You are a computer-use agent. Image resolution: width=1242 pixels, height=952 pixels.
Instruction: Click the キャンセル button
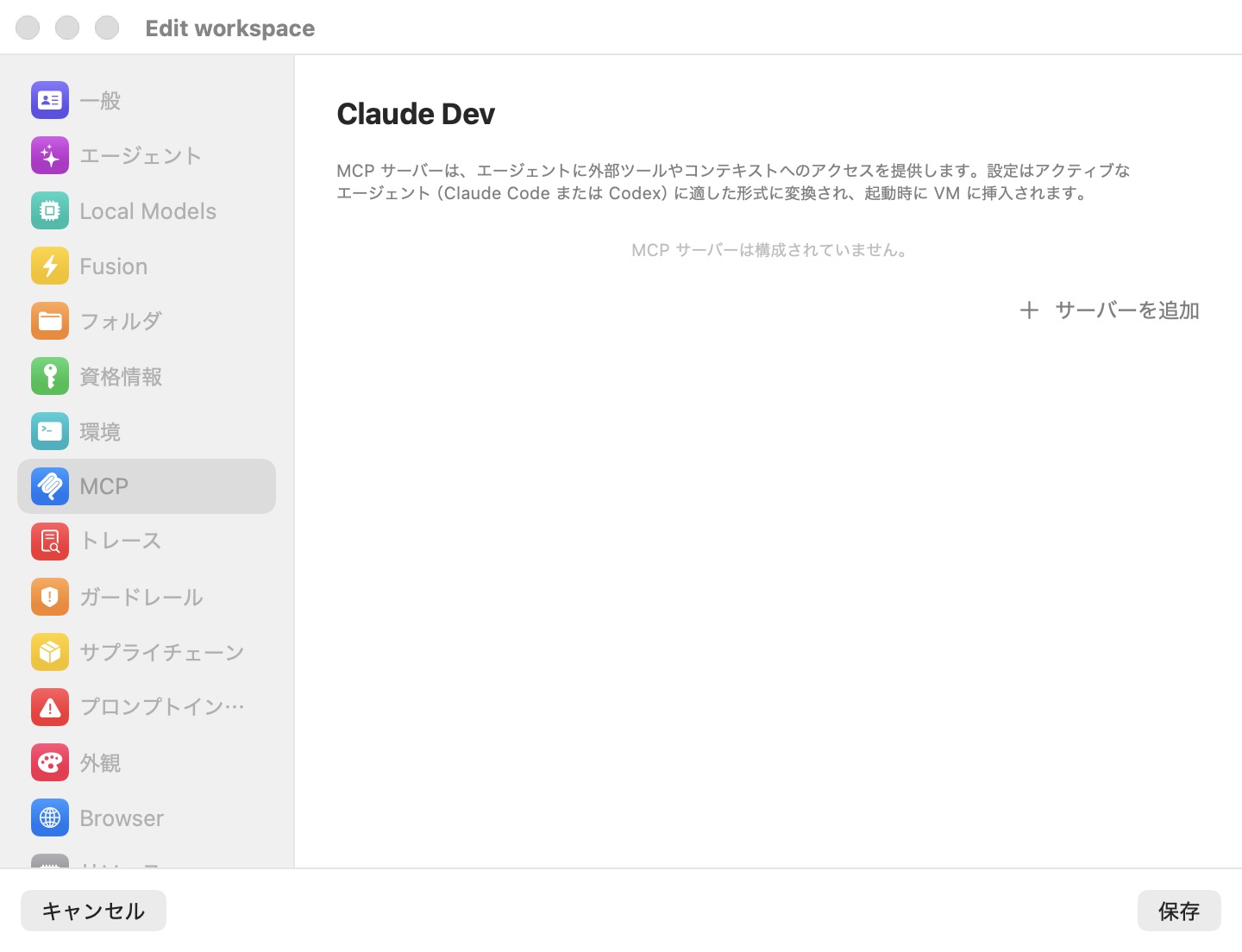tap(93, 911)
